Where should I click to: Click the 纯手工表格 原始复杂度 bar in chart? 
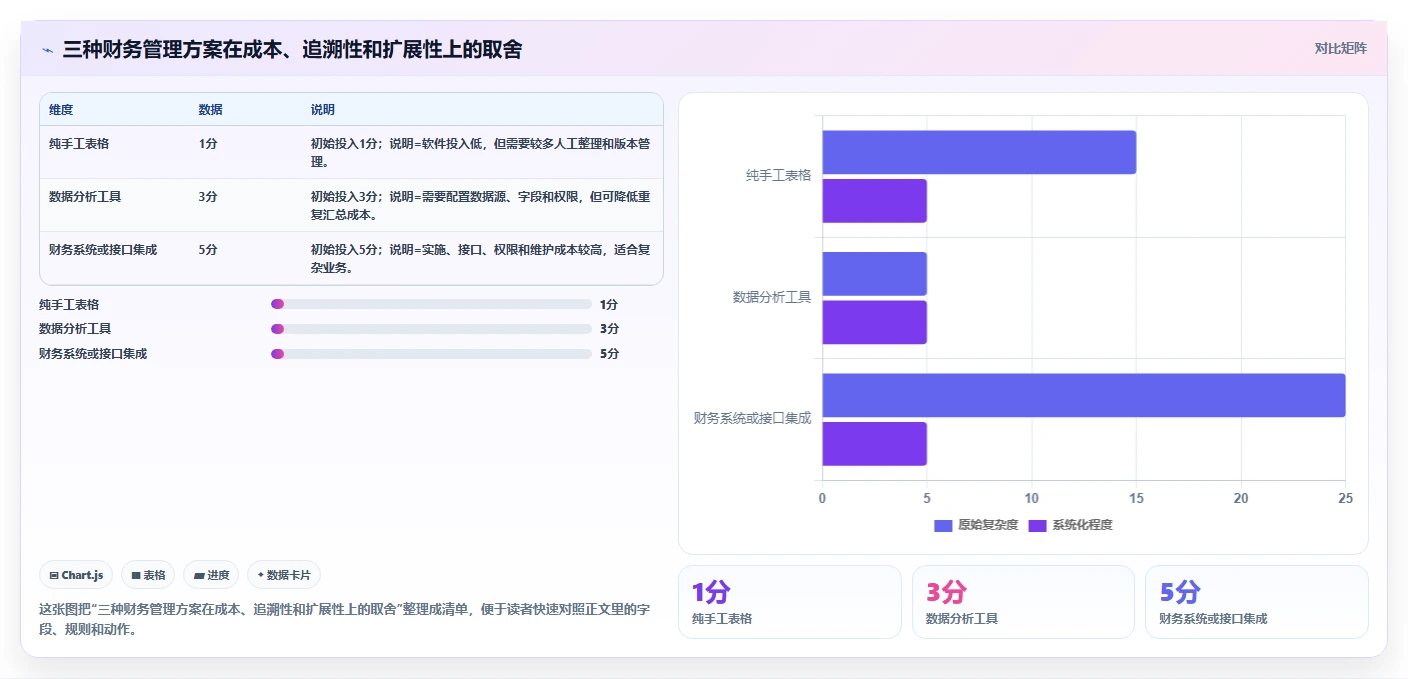[979, 152]
